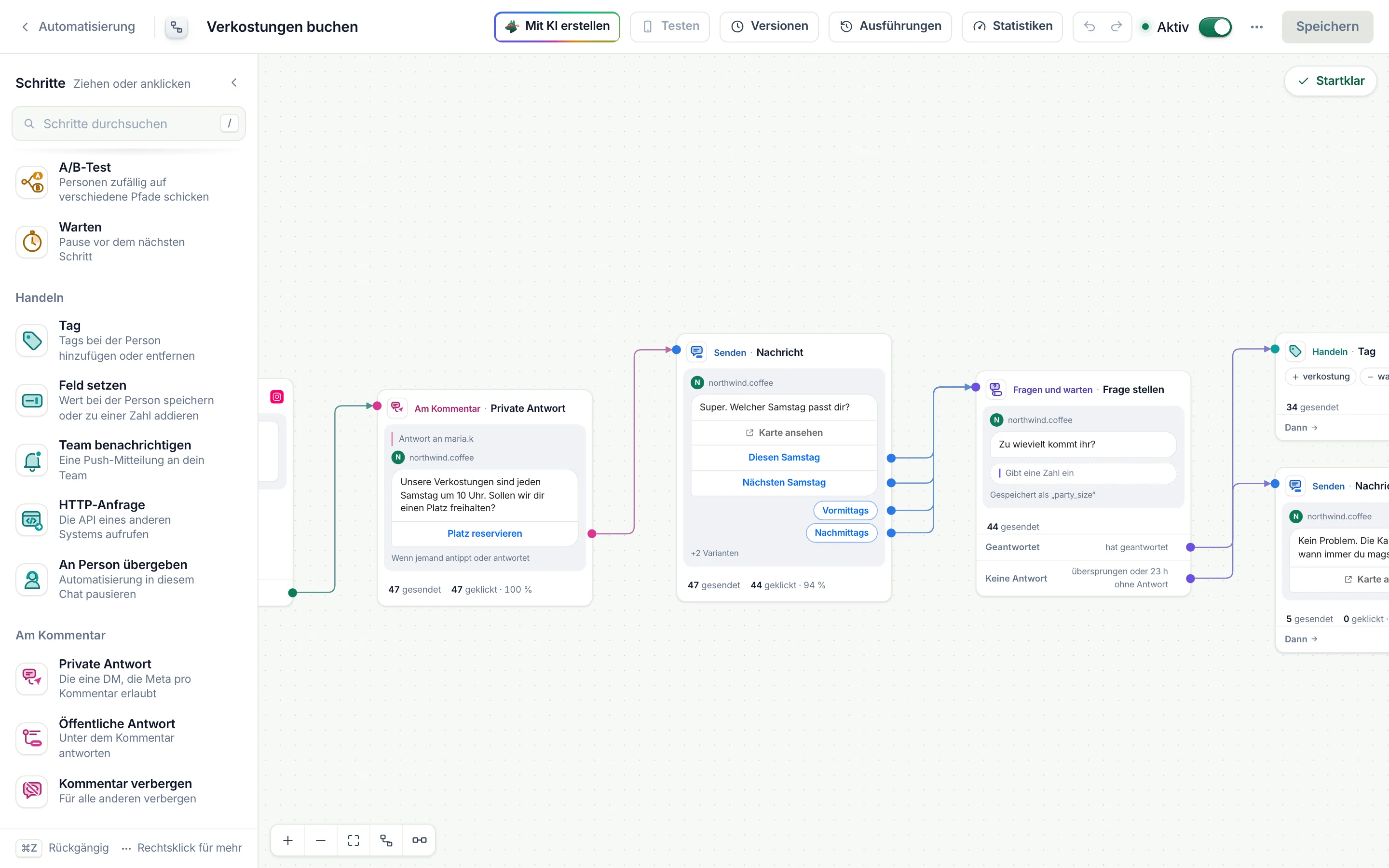1389x868 pixels.
Task: Choose the Private Antwort step
Action: point(129,678)
